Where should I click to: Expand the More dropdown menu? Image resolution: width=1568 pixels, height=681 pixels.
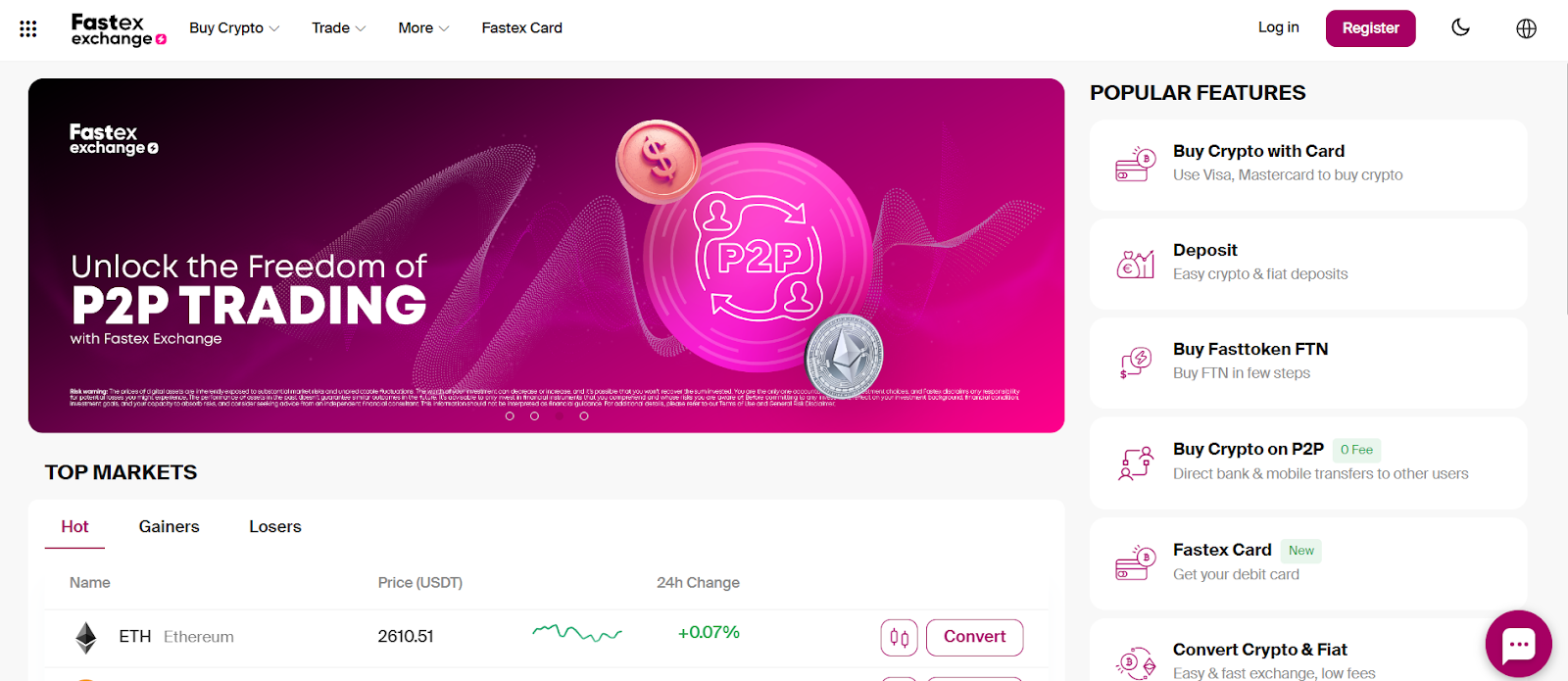[423, 28]
